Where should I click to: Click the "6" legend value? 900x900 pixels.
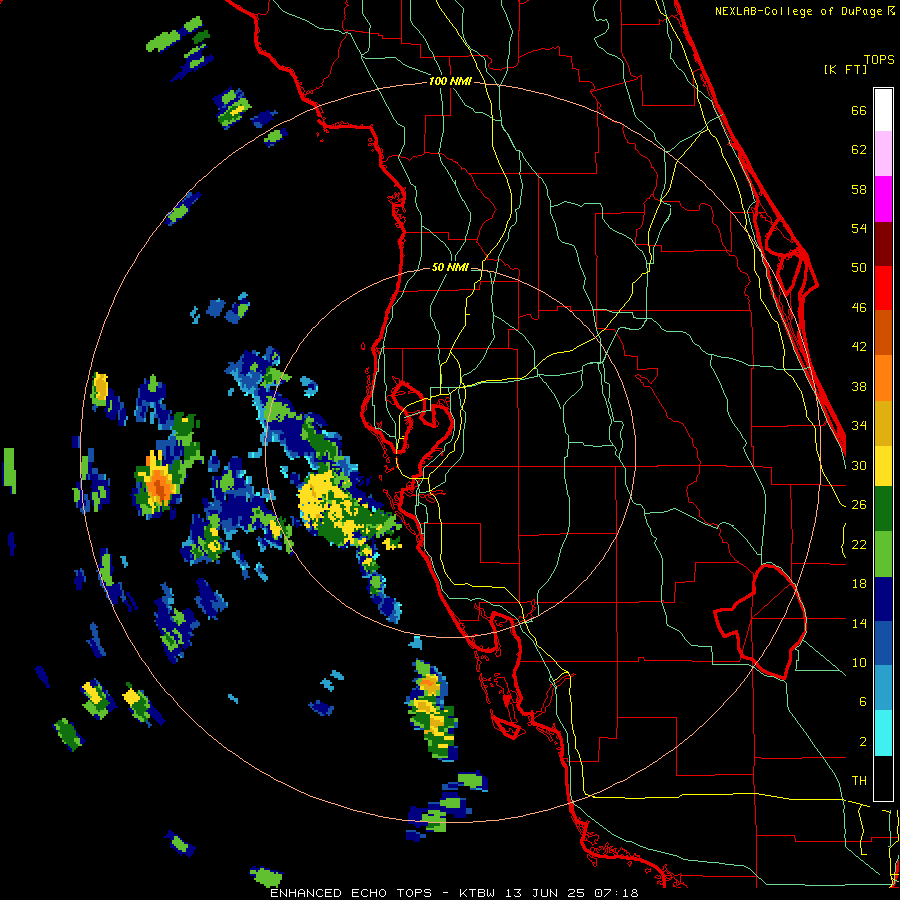click(863, 701)
